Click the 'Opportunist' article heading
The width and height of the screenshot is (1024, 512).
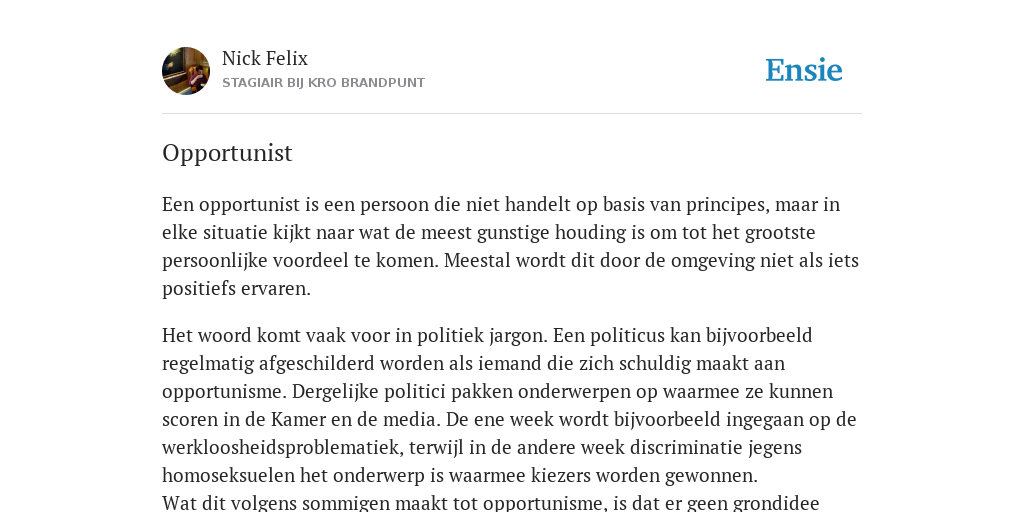tap(227, 153)
